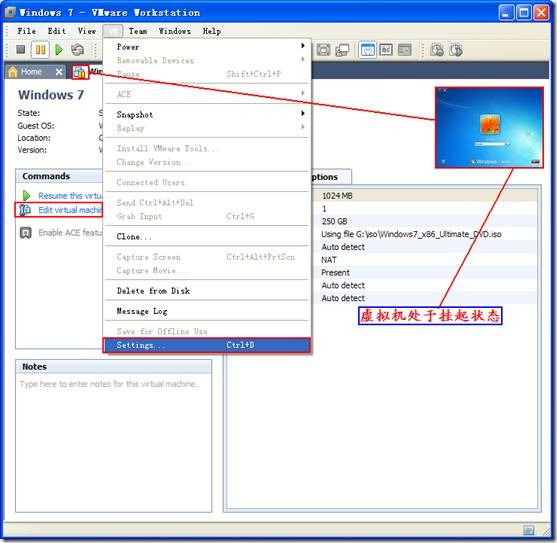Click the VMware title bar application icon

[10, 12]
